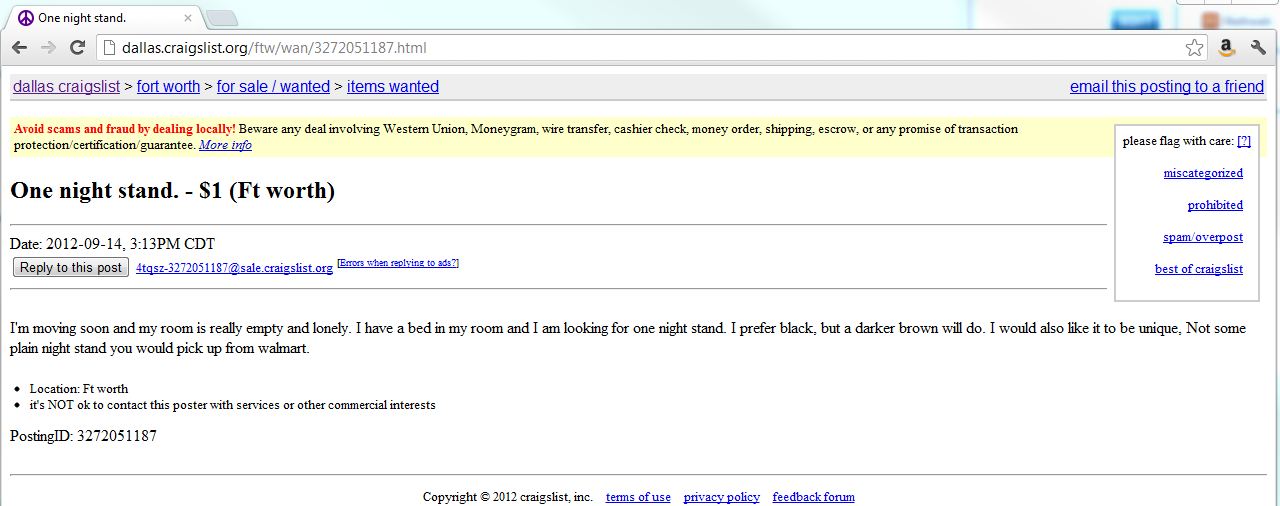Image resolution: width=1280 pixels, height=506 pixels.
Task: Select the 'One night stand.' browser tab
Action: (x=105, y=18)
